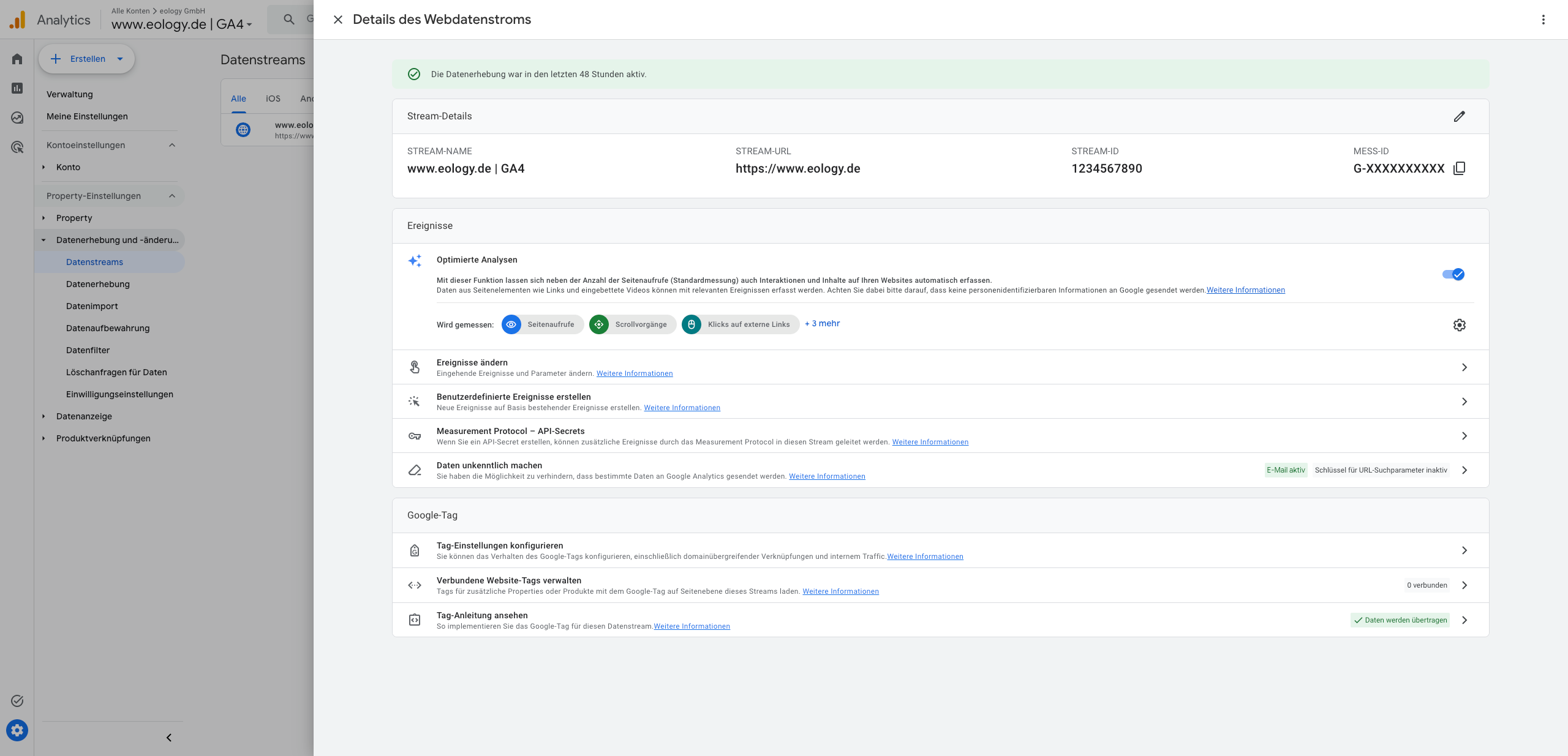This screenshot has height=756, width=1568.
Task: Collapse the Property-Einstellungen section
Action: click(x=172, y=196)
